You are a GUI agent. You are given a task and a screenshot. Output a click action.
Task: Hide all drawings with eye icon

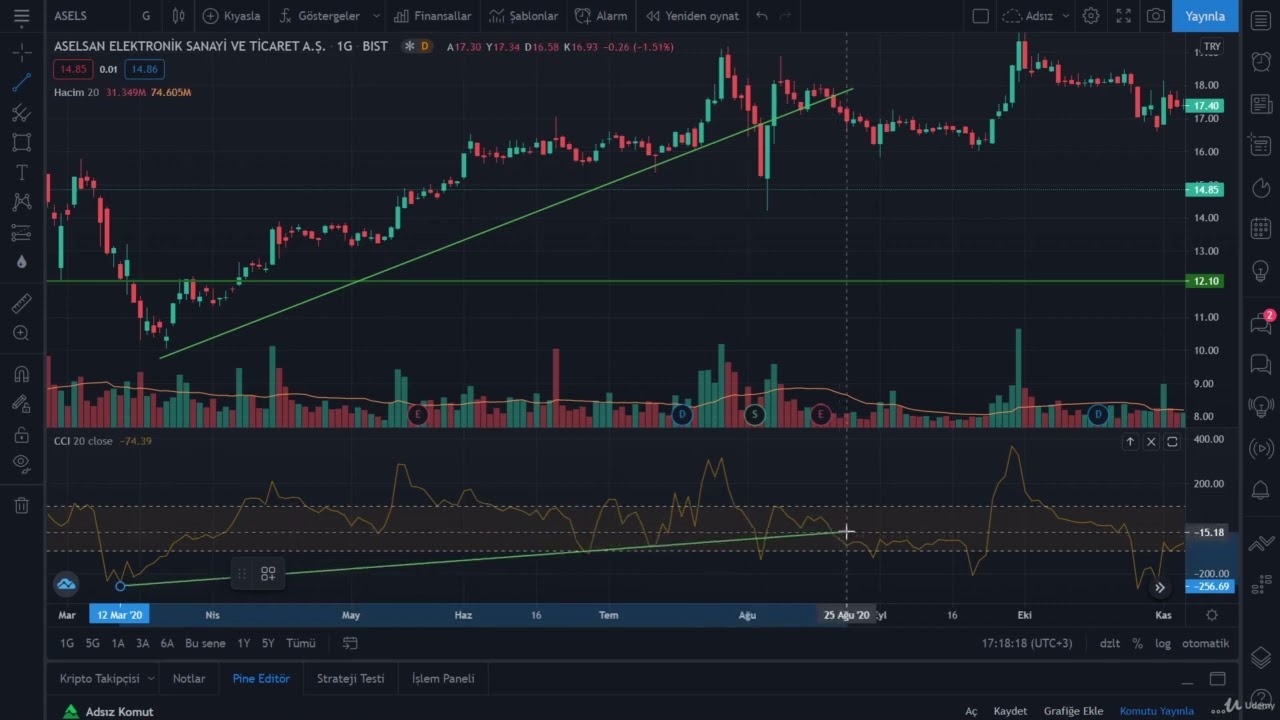(21, 462)
